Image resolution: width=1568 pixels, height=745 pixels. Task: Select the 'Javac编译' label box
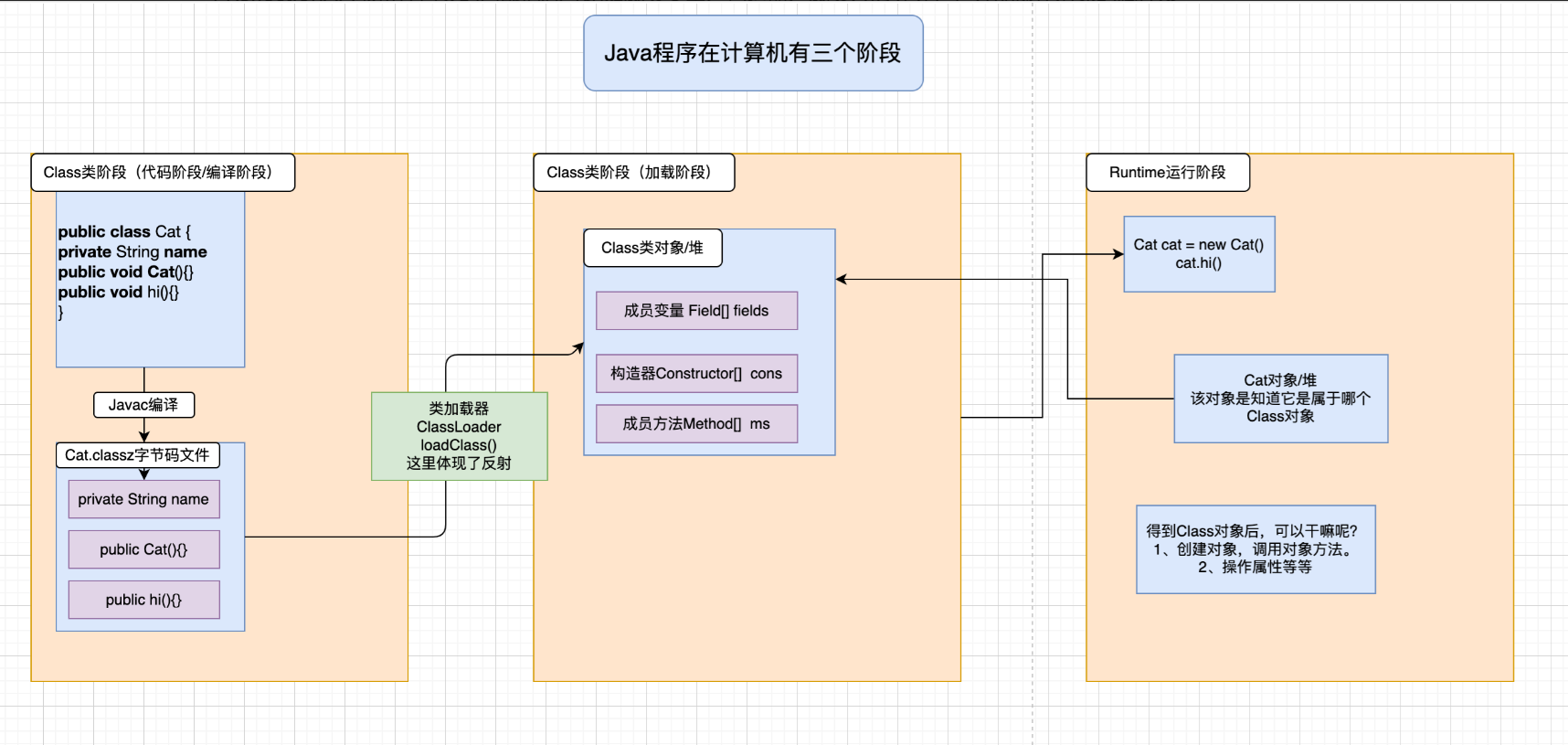click(x=144, y=405)
